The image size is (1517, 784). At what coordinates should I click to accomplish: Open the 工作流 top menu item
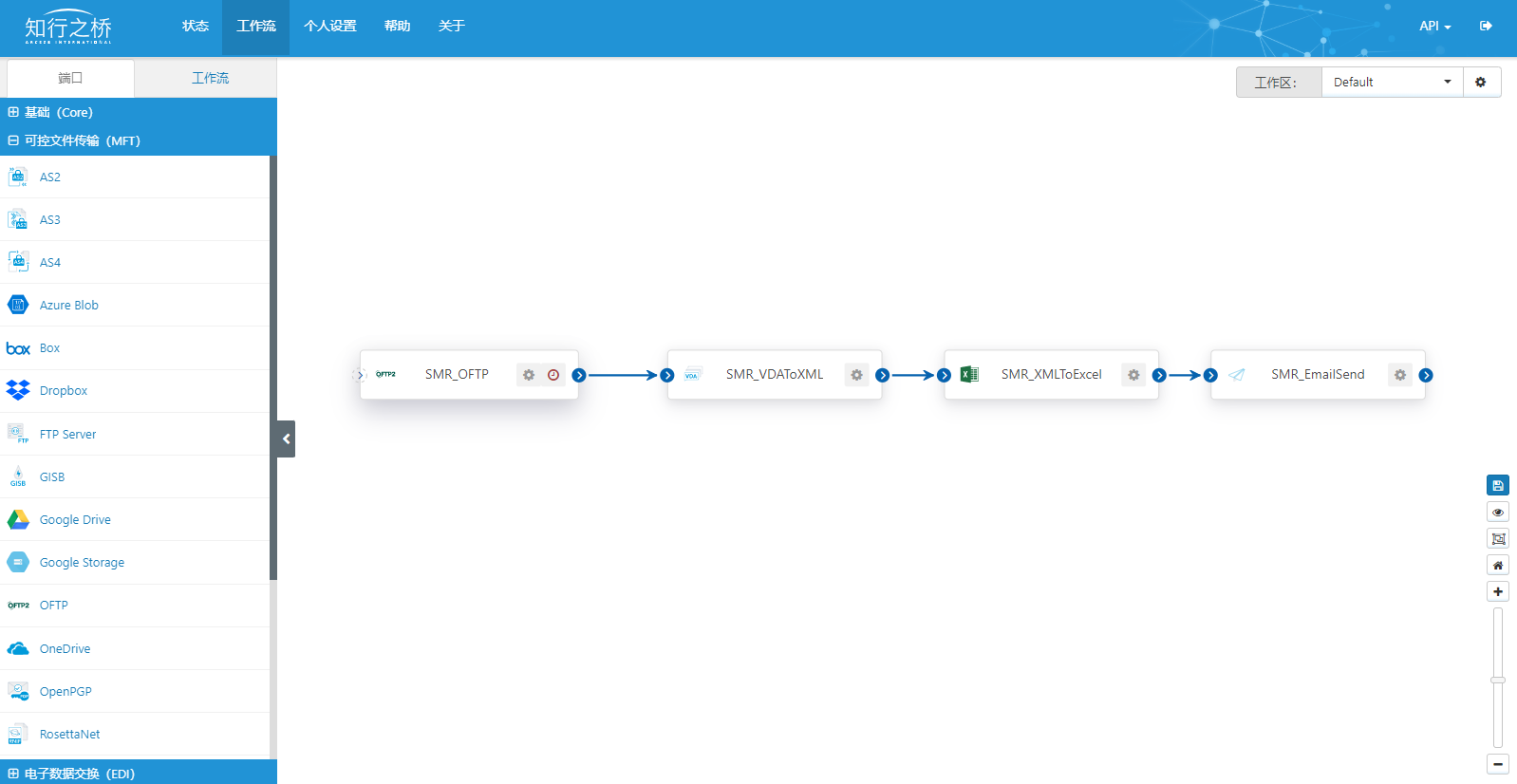coord(256,26)
